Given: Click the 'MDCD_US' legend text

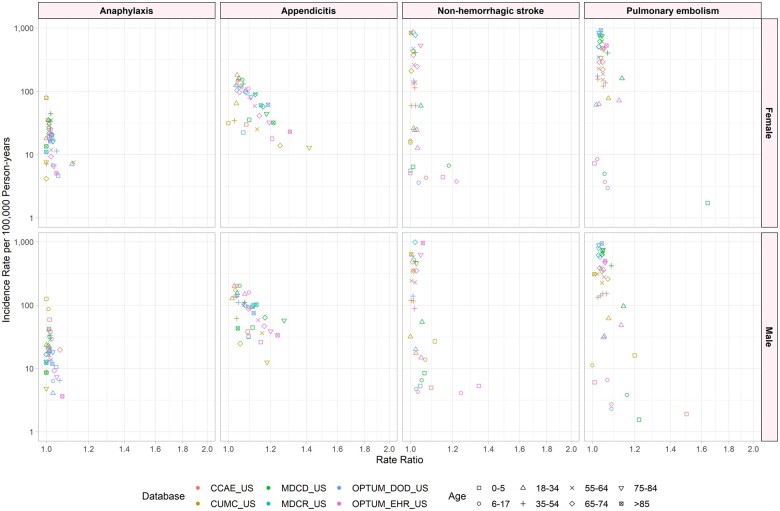Looking at the screenshot, I should (303, 488).
